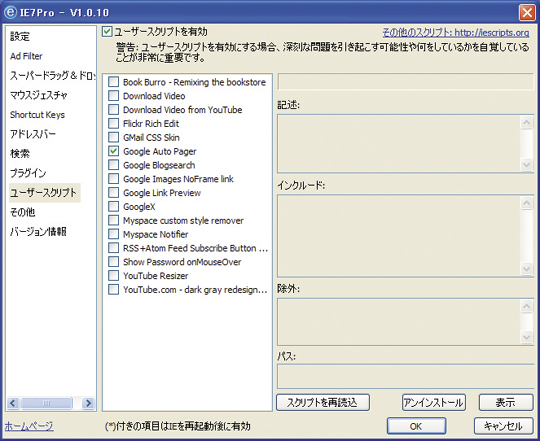Select the 検索 section
This screenshot has height=441, width=540.
pyautogui.click(x=20, y=154)
